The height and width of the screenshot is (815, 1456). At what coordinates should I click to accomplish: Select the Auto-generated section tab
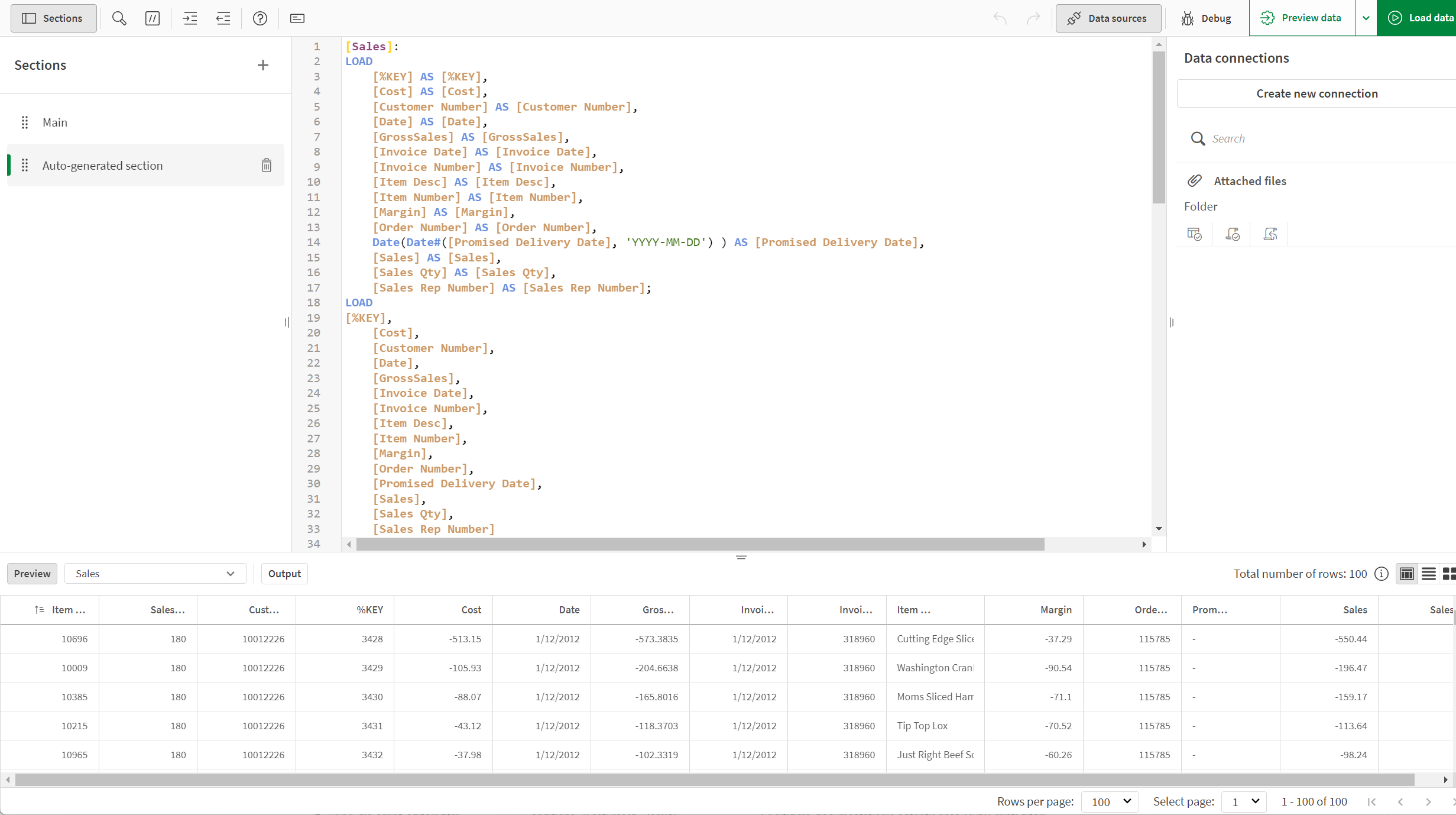point(103,164)
